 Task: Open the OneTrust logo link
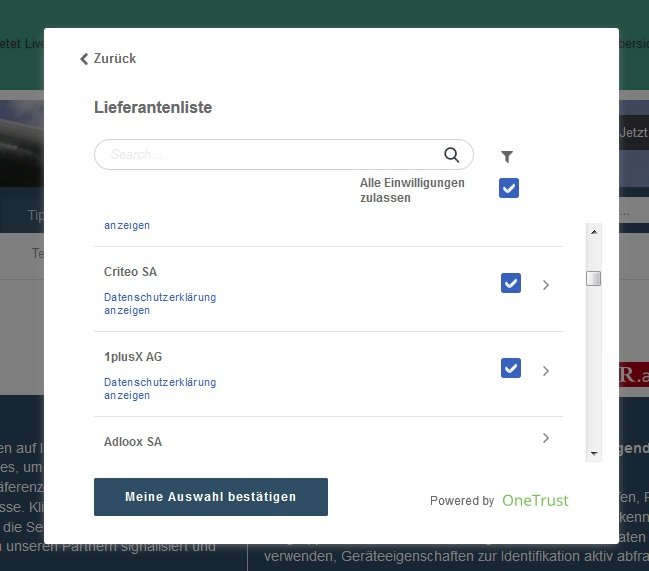535,501
